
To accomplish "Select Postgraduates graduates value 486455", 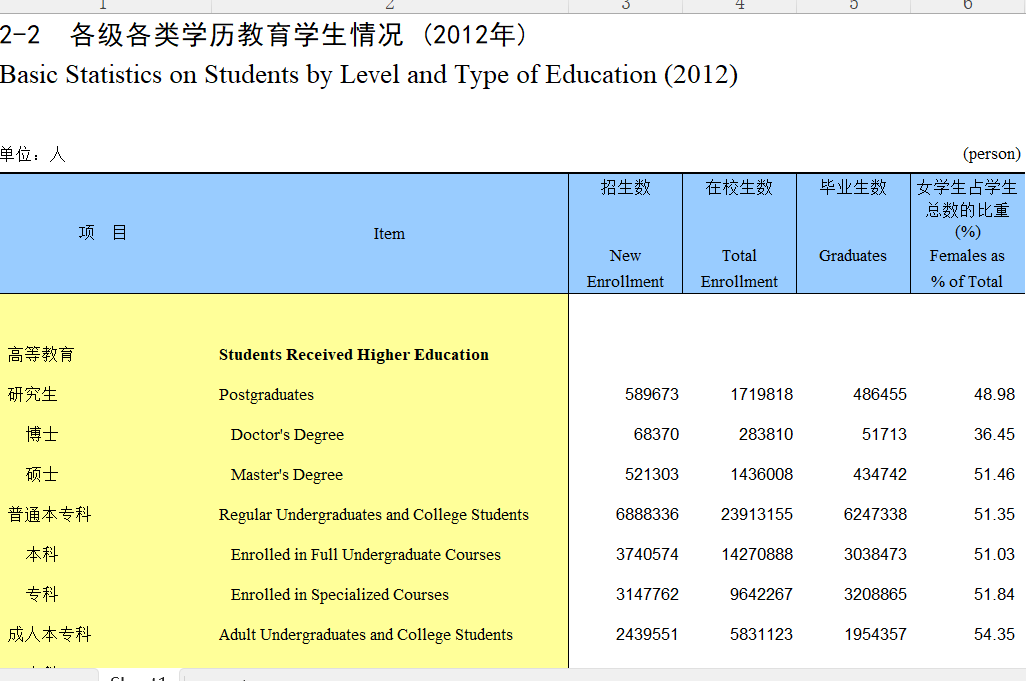I will point(880,394).
